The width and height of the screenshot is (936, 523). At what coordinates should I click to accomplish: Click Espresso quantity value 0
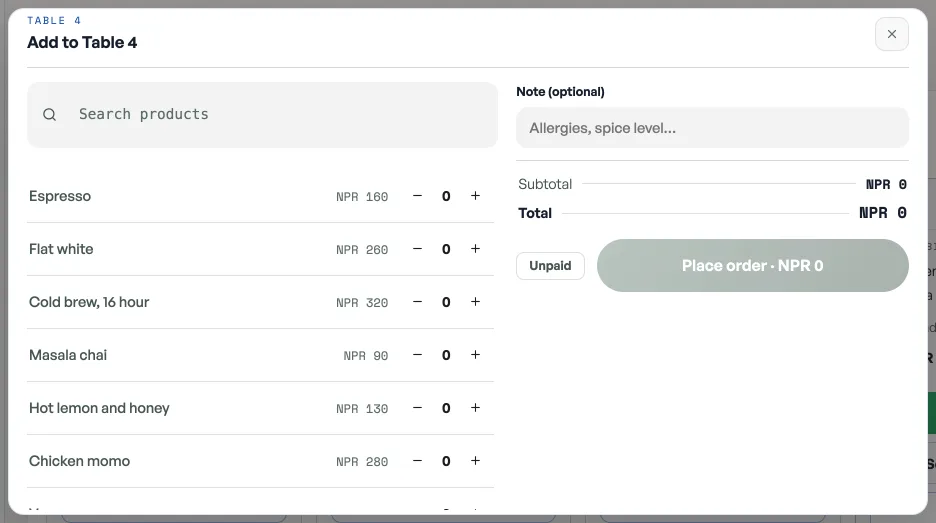click(446, 196)
